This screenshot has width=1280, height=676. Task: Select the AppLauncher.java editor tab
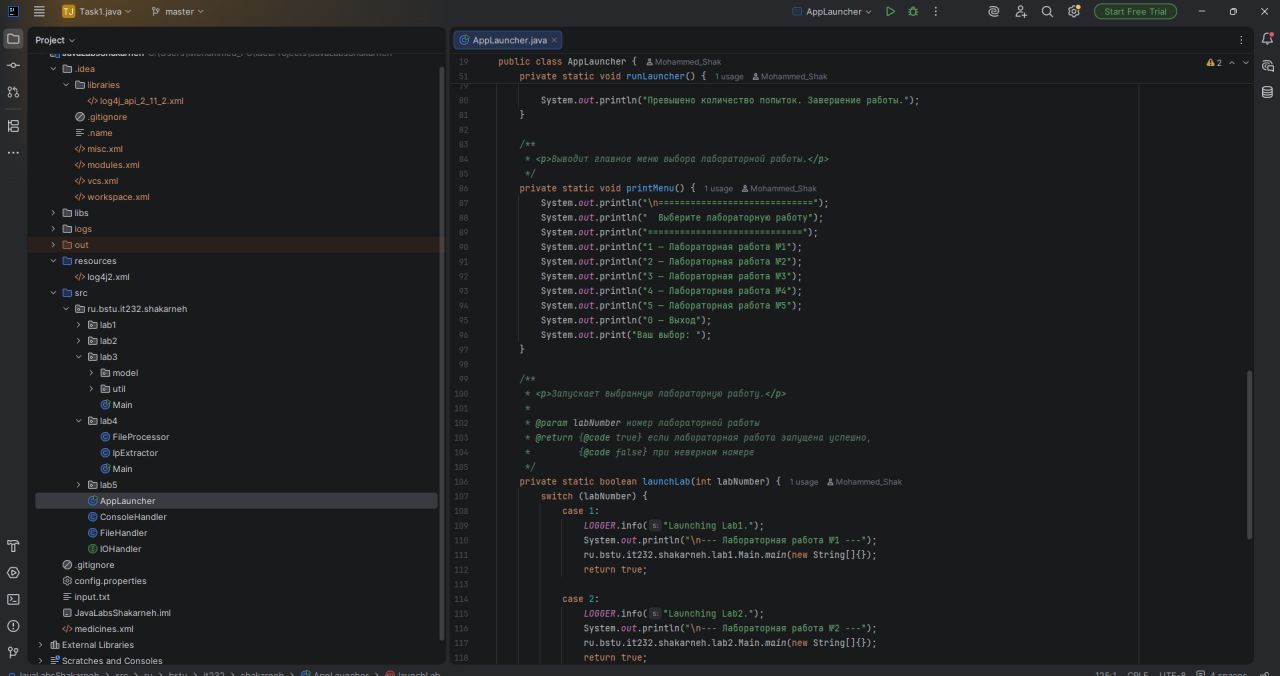pyautogui.click(x=509, y=40)
